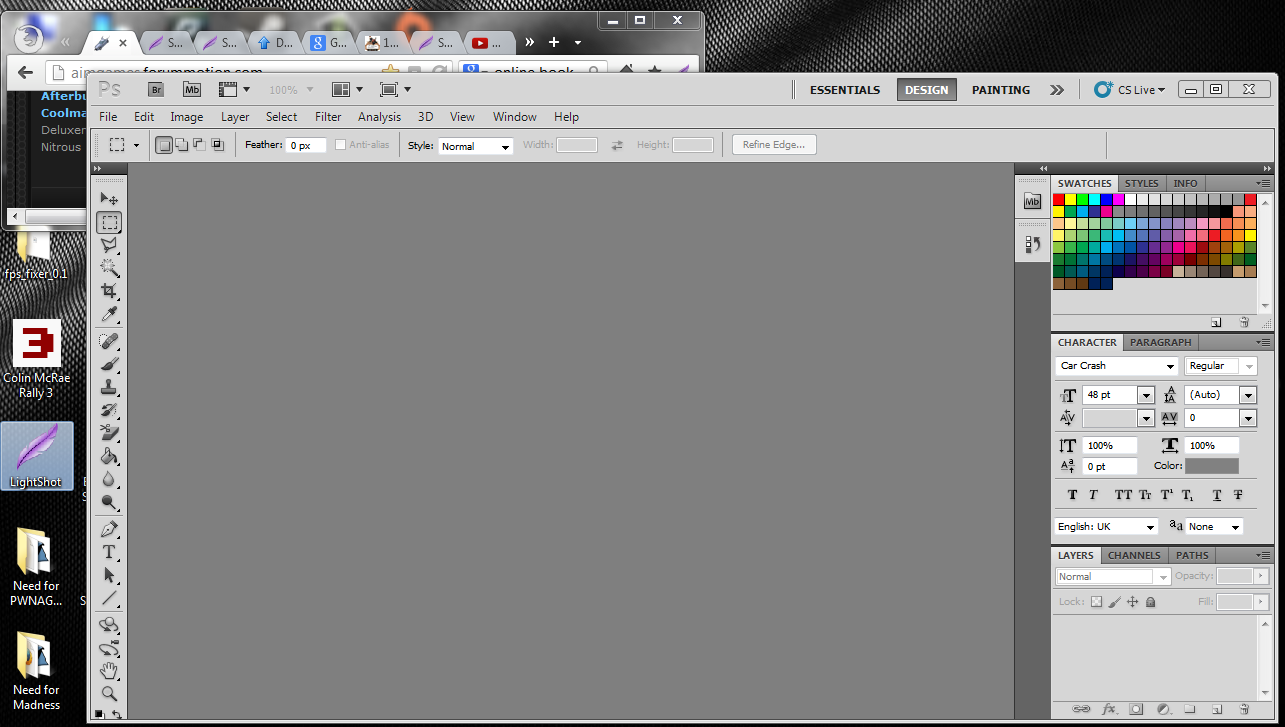Toggle Strikethrough text style button
Screen dimensions: 1285x727
(x=1238, y=495)
